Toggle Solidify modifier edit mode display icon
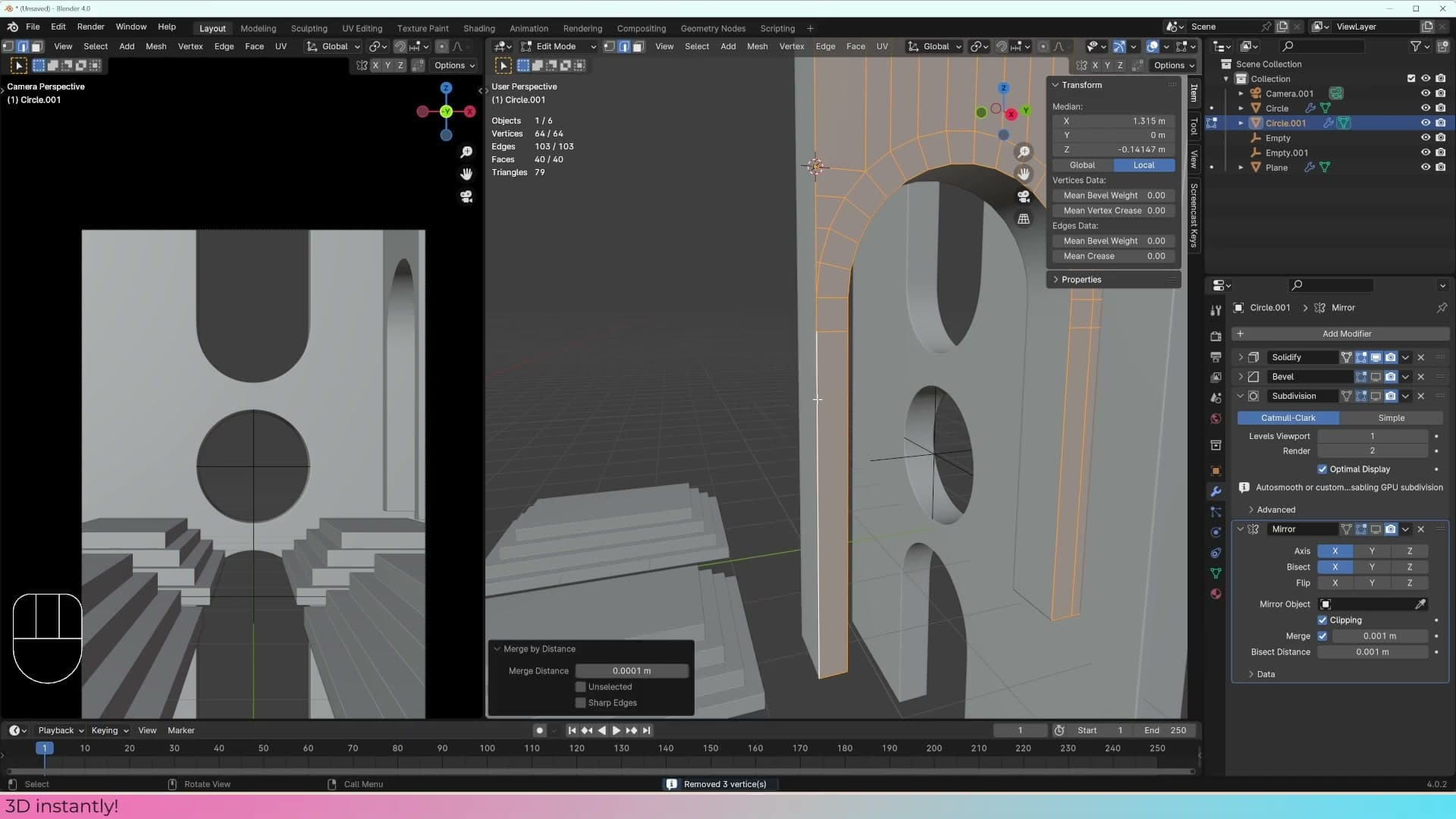The height and width of the screenshot is (819, 1456). 1361,357
